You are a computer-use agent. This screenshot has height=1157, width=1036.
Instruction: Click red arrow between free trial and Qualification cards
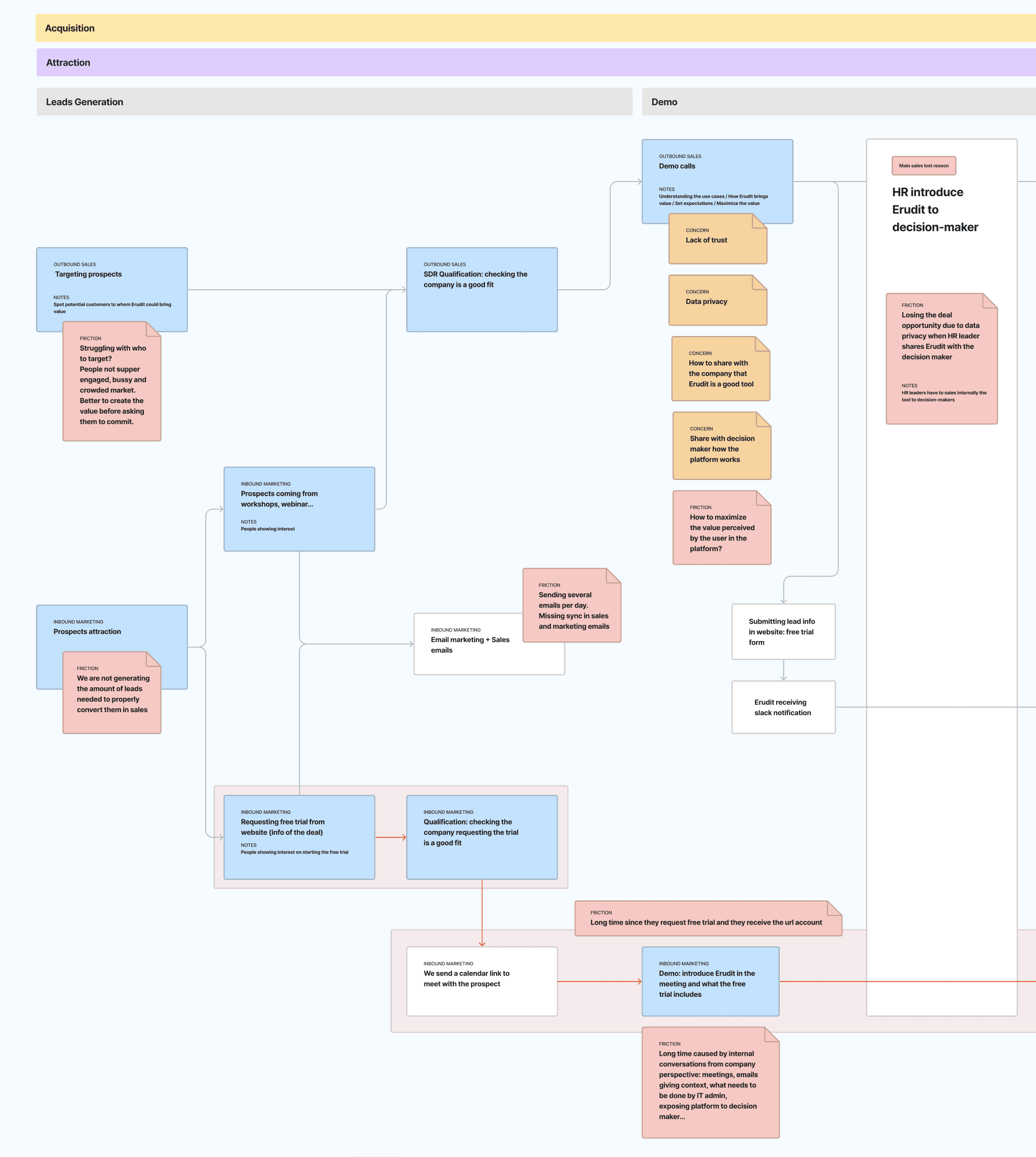coord(390,837)
